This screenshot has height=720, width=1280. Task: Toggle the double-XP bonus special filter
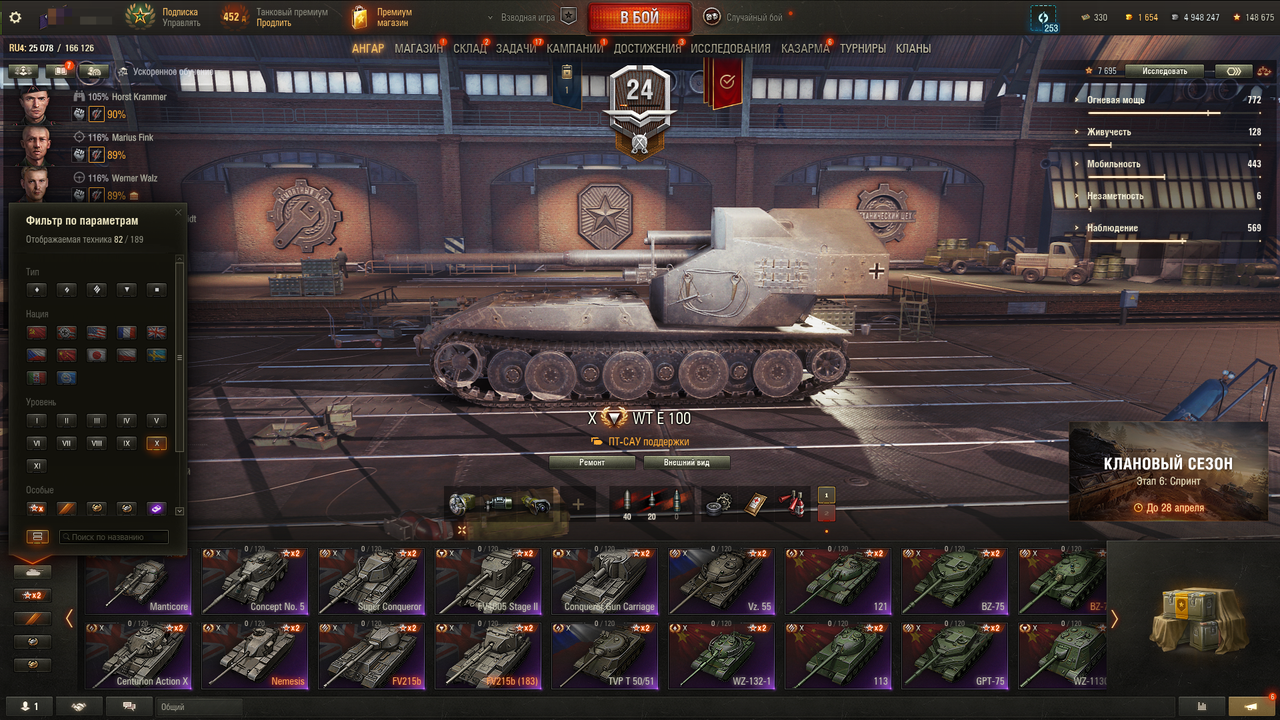(x=37, y=508)
